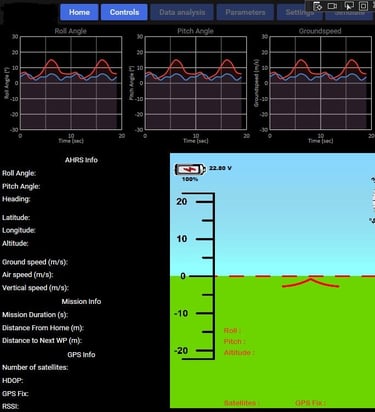375x412 pixels.
Task: Click the file-with-diamond icon in overlay toolbar
Action: click(318, 6)
